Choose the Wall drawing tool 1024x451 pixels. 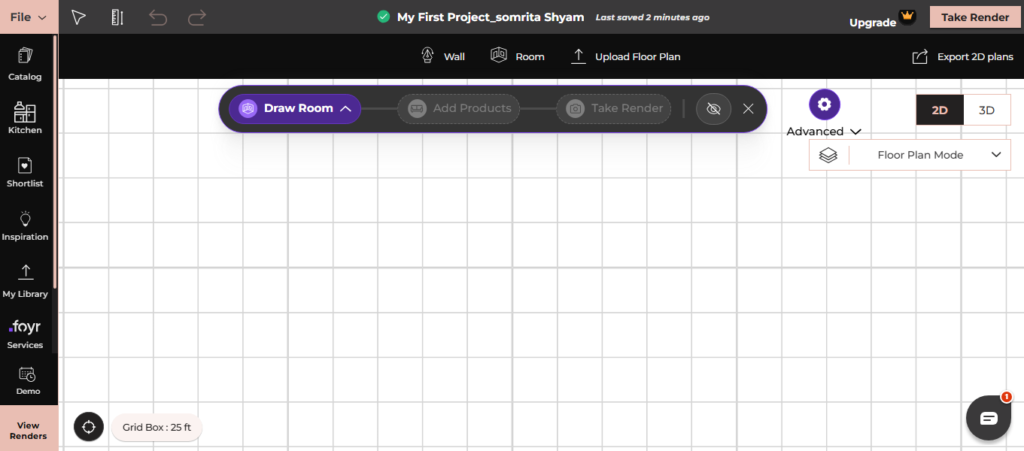(x=443, y=56)
